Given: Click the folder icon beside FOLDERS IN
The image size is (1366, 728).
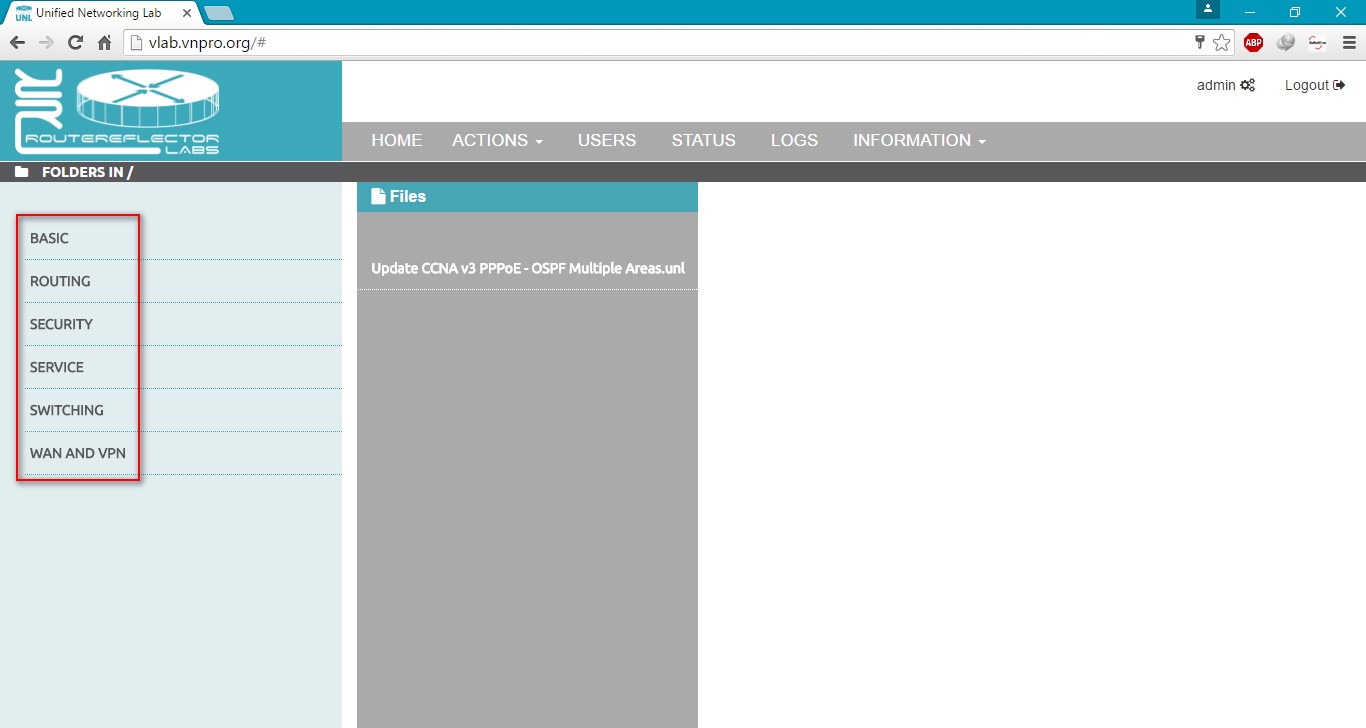Looking at the screenshot, I should tap(21, 172).
